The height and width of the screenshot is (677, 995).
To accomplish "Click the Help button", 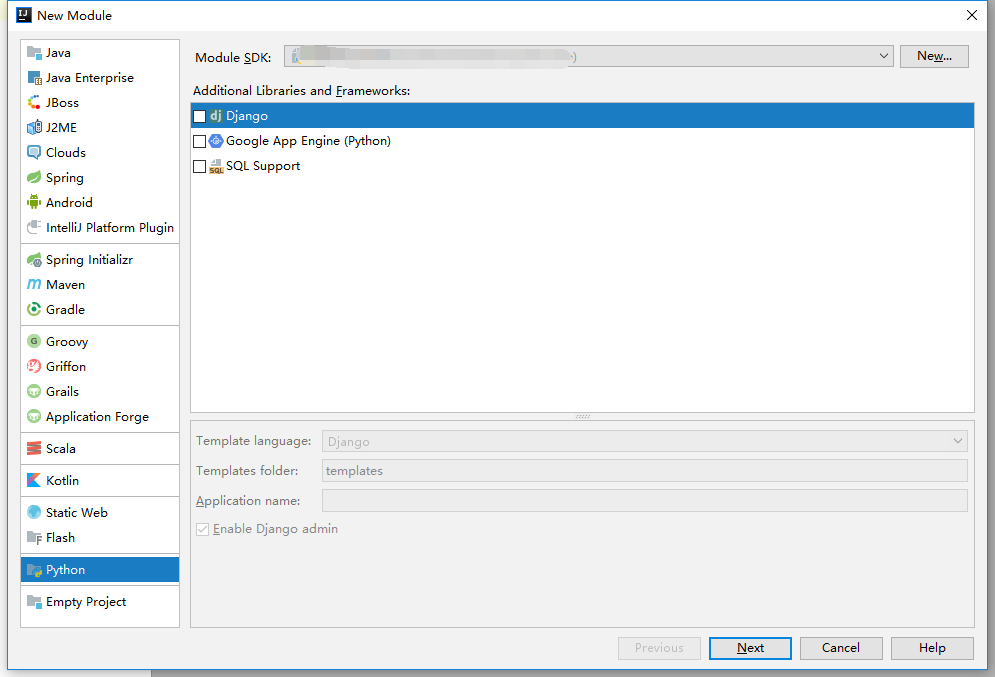I will pyautogui.click(x=932, y=648).
